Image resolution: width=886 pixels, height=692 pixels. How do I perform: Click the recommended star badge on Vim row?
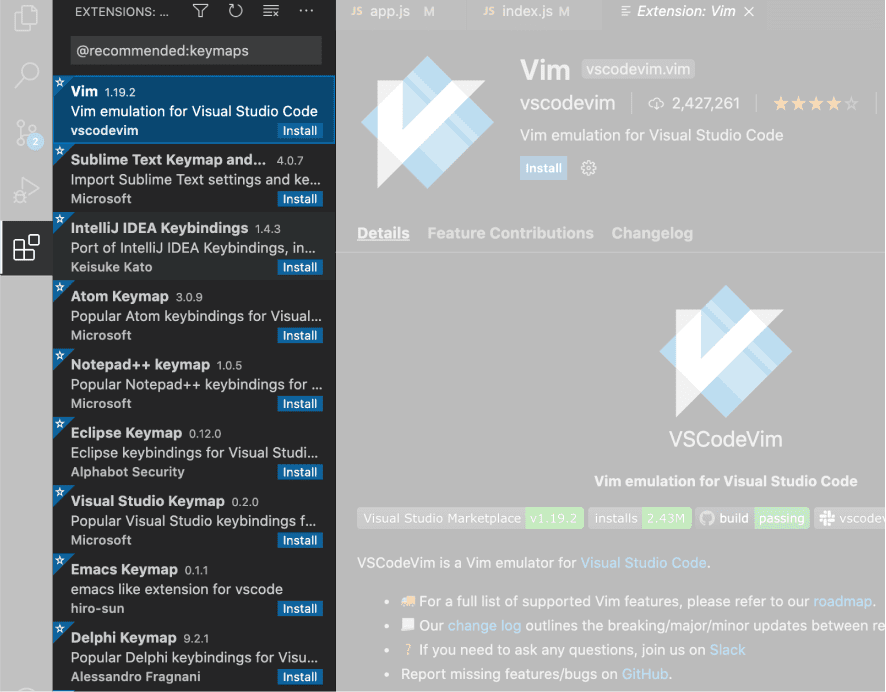click(60, 82)
